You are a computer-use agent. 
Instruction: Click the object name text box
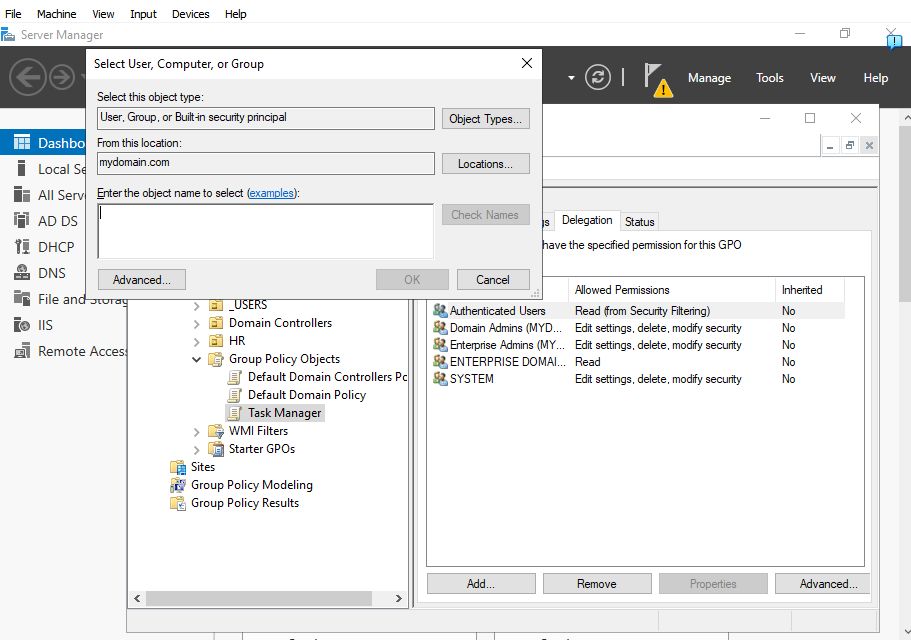tap(266, 231)
